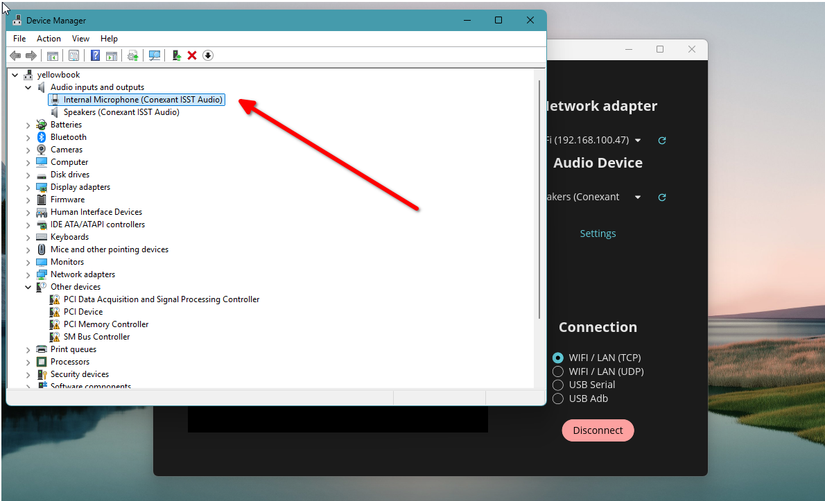The image size is (825, 501).
Task: Expand the Bluetooth device category
Action: (28, 137)
